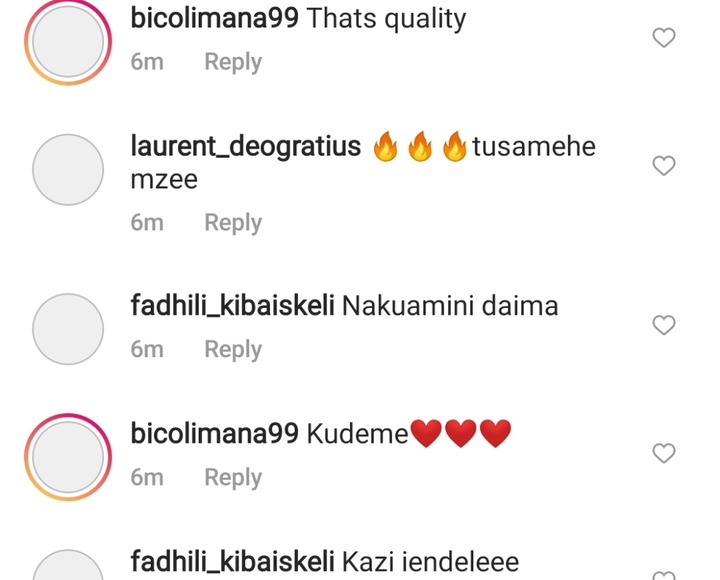The width and height of the screenshot is (720, 580).
Task: Reply to the "Nakuamini daima" comment
Action: [233, 349]
